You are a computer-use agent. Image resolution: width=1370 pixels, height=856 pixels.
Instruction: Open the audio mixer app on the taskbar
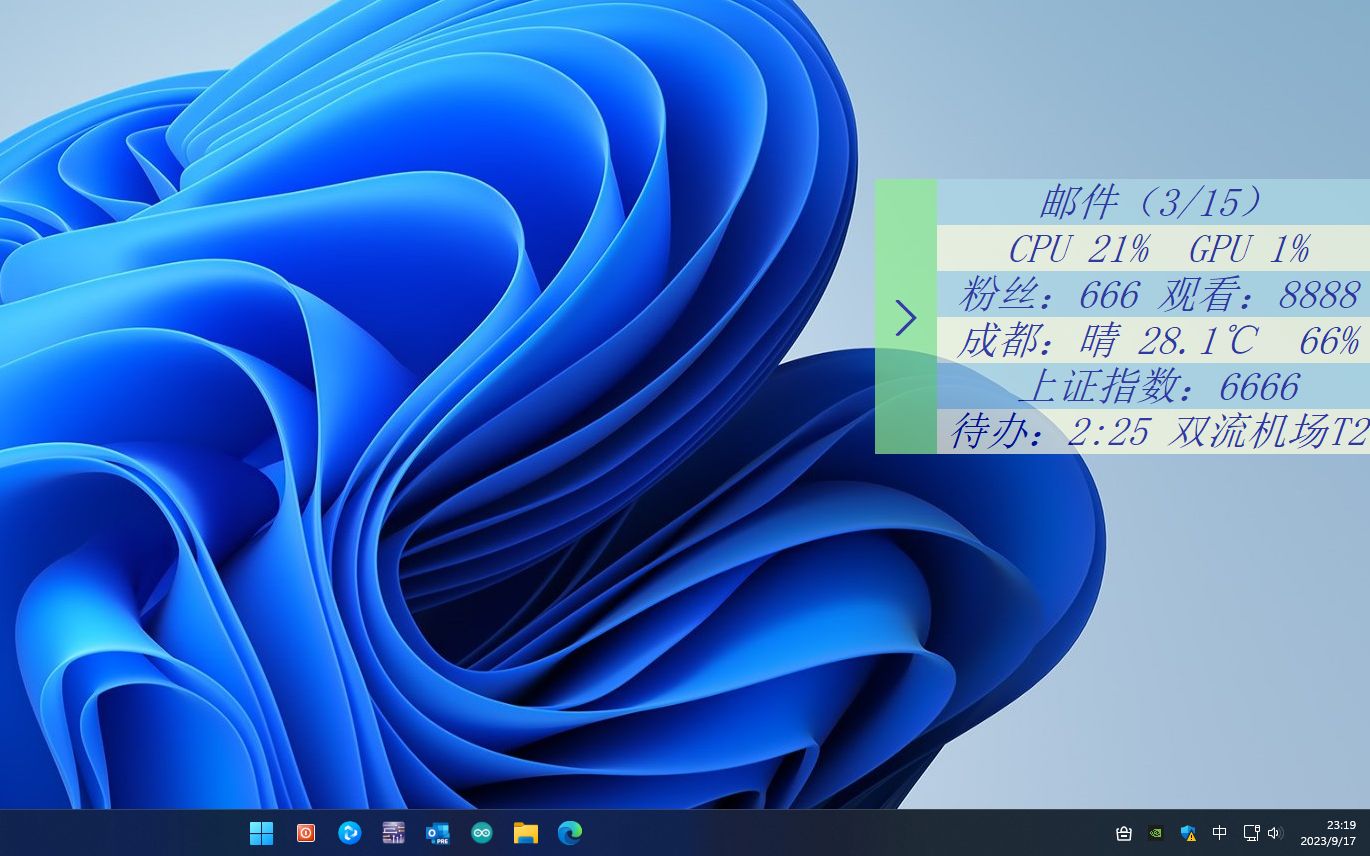393,832
